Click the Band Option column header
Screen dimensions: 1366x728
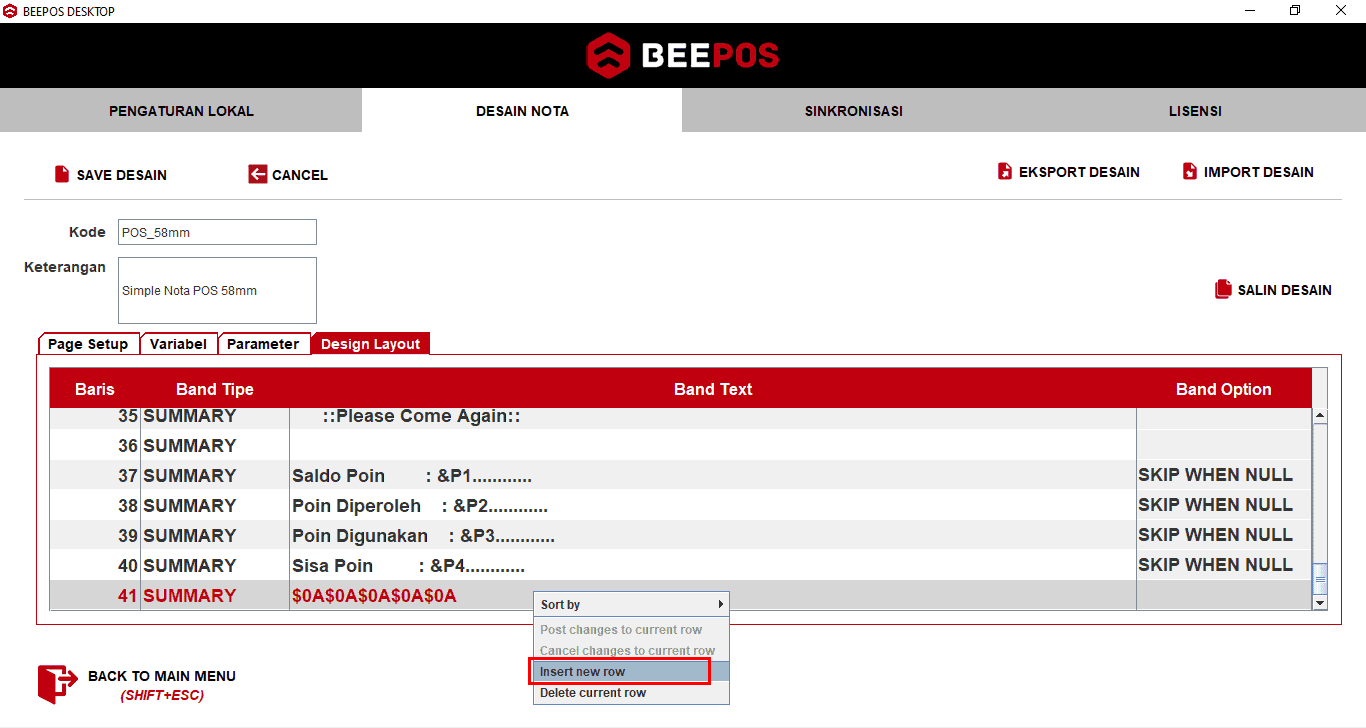(1224, 389)
